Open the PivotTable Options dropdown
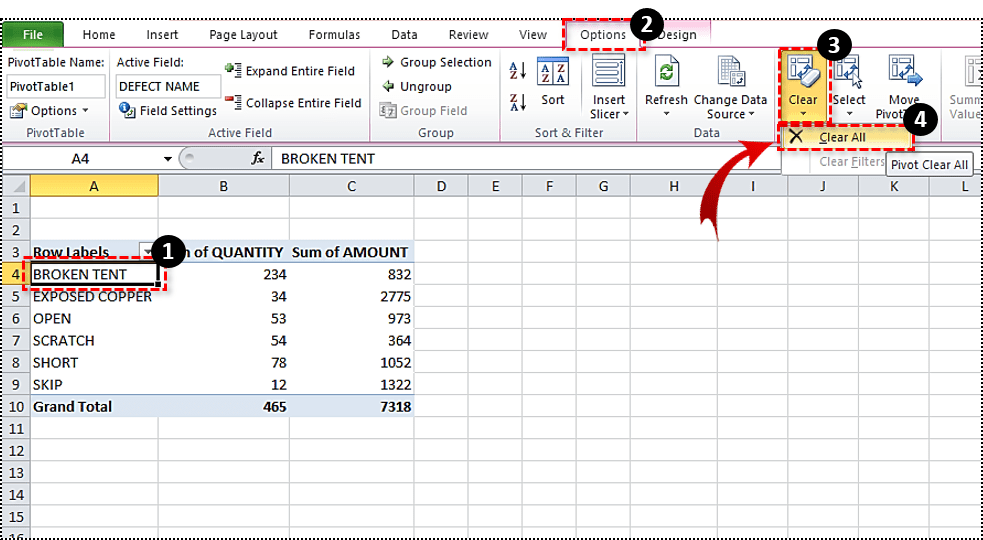The height and width of the screenshot is (540, 983). coord(52,111)
